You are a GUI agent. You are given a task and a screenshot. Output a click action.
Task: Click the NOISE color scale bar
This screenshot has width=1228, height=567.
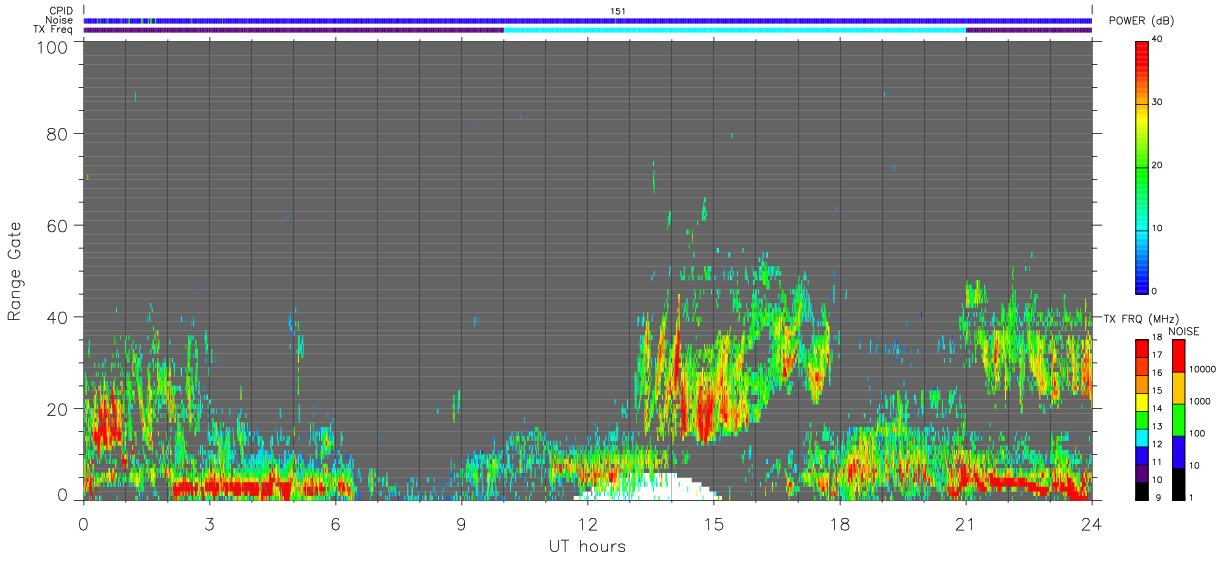(1178, 420)
